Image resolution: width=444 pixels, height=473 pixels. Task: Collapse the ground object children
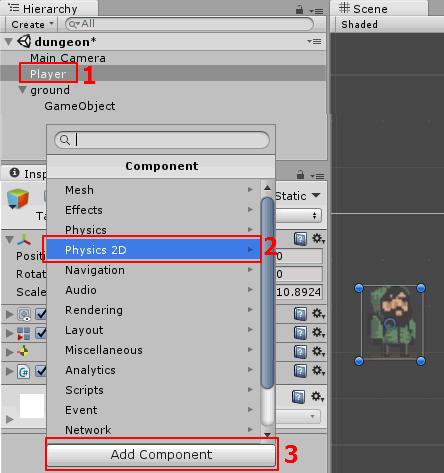point(23,90)
